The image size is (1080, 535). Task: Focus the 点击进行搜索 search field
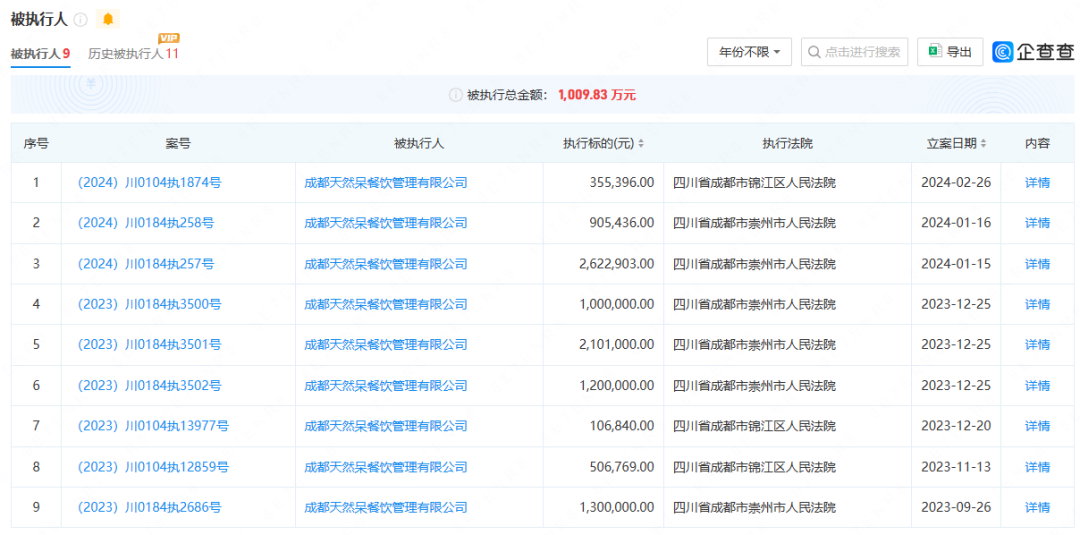854,52
